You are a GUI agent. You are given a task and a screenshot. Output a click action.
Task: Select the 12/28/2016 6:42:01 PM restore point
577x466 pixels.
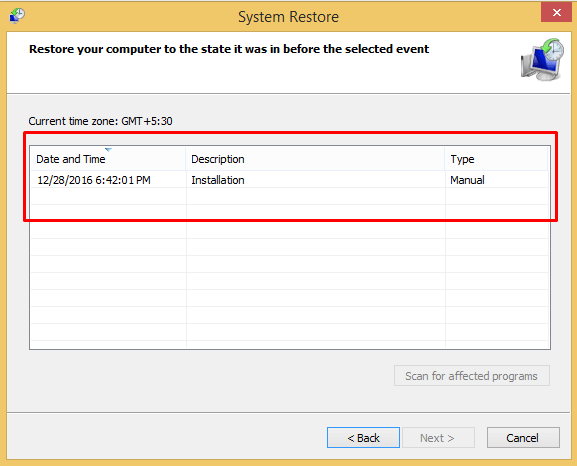tap(289, 180)
